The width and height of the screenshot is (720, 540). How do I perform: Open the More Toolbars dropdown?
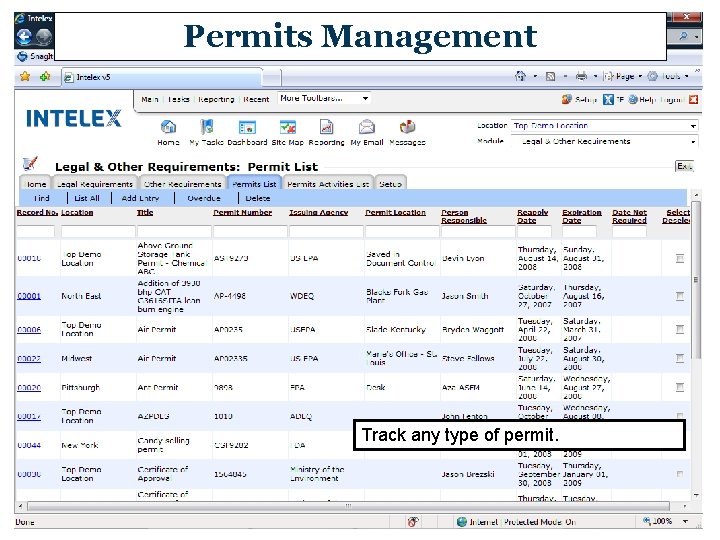(x=324, y=98)
